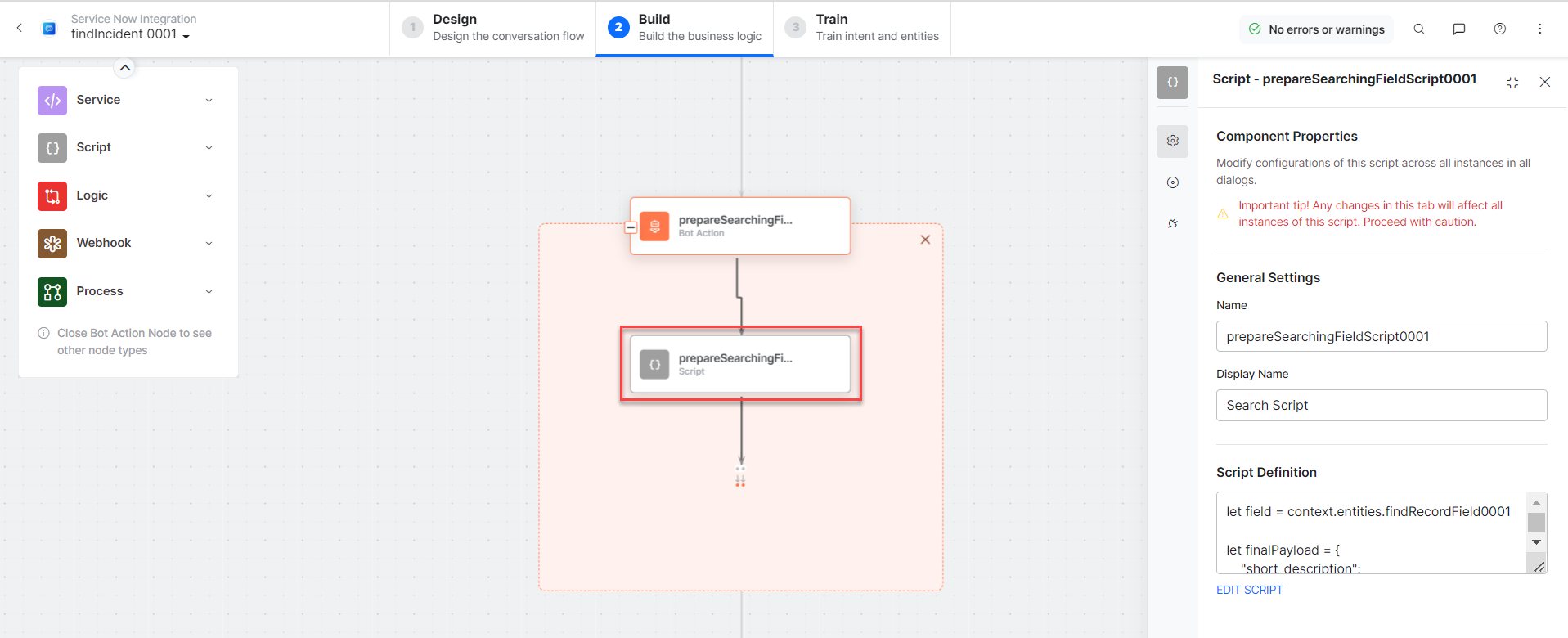Switch to the Train step tab
Viewport: 1568px width, 638px height.
click(862, 28)
